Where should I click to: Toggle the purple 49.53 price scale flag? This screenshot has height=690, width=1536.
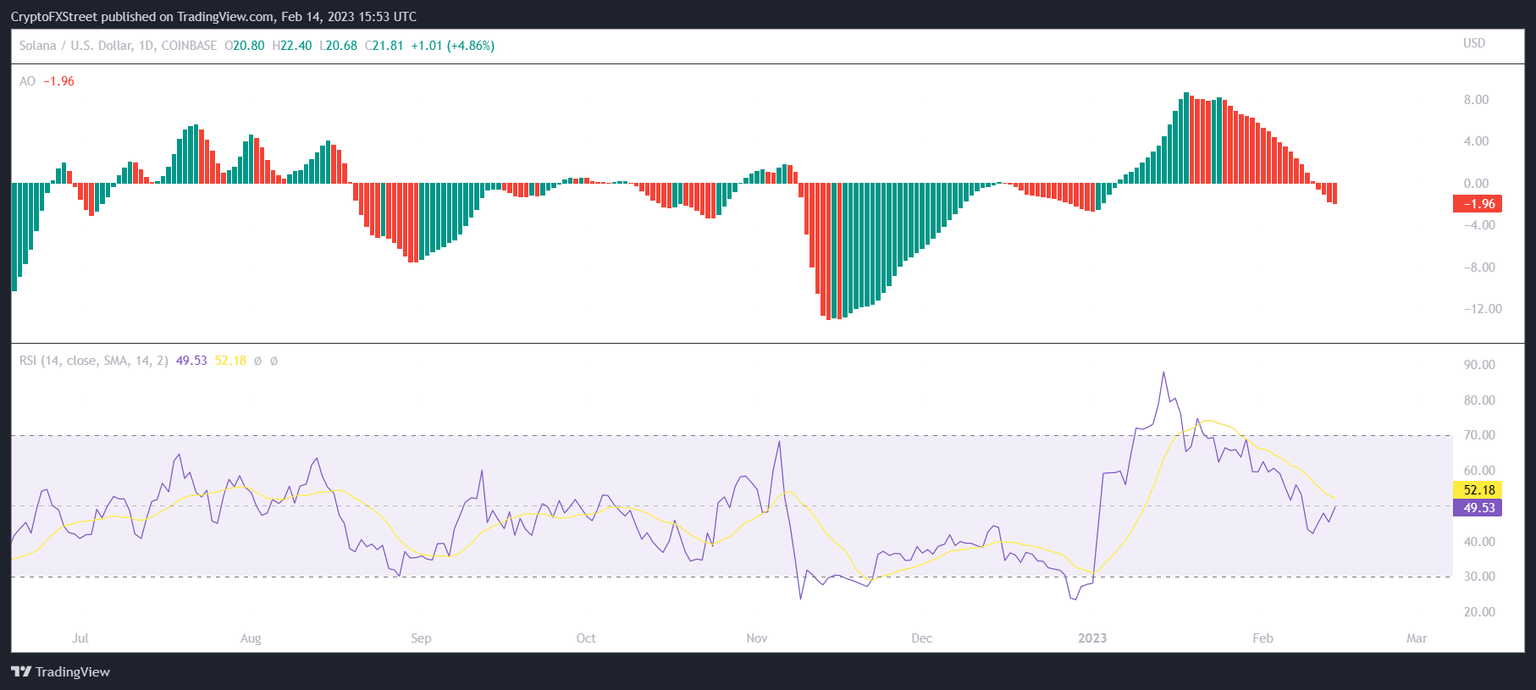[1477, 509]
